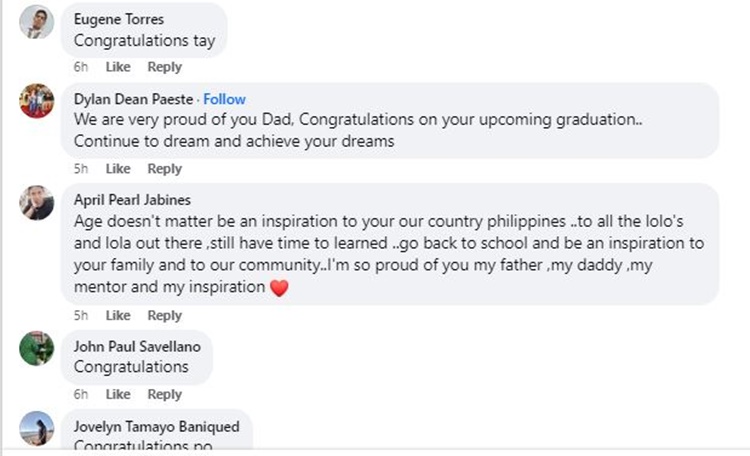Like April Pearl Jabines's comment

118,315
